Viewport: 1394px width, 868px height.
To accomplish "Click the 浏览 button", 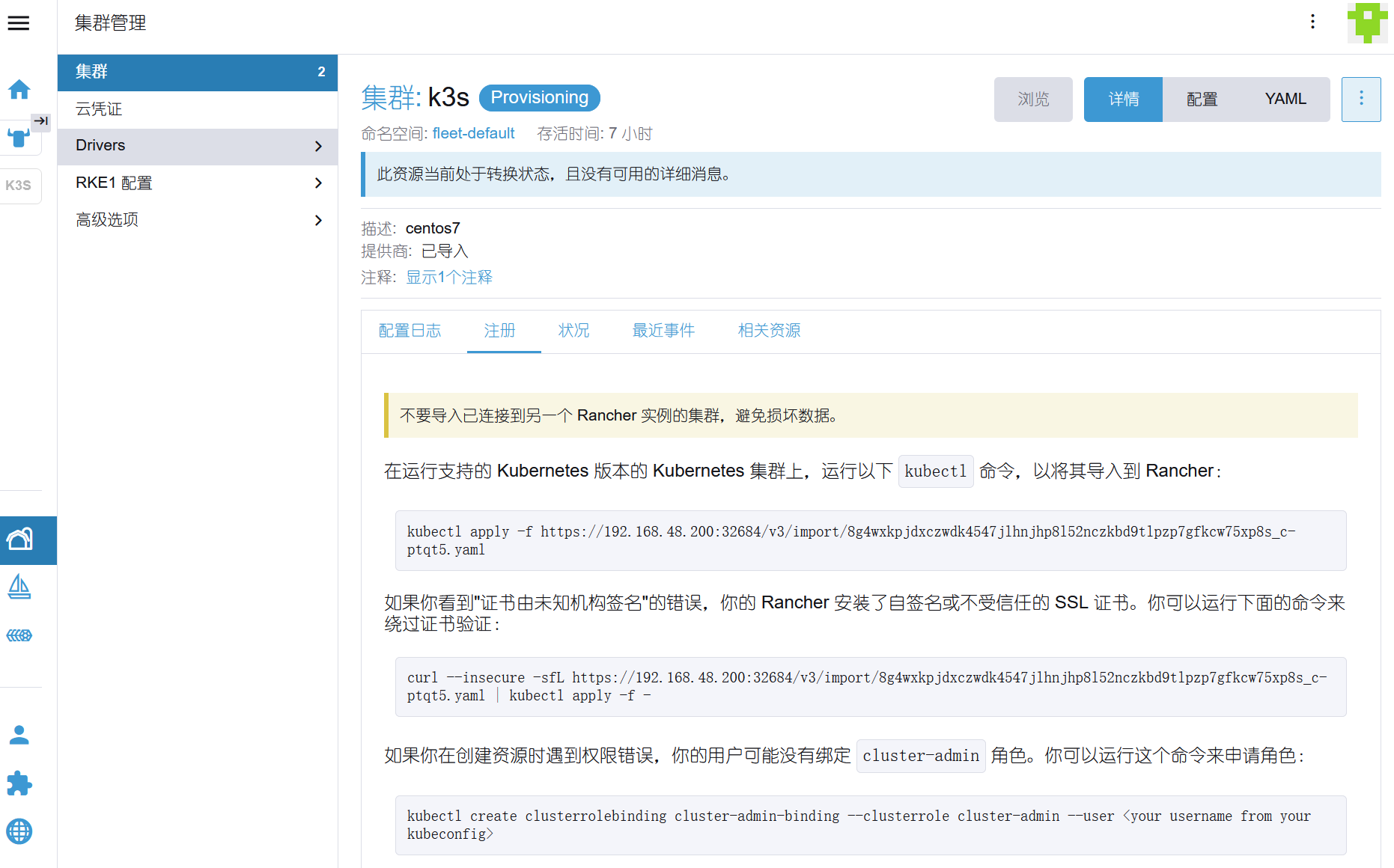I will (x=1033, y=99).
